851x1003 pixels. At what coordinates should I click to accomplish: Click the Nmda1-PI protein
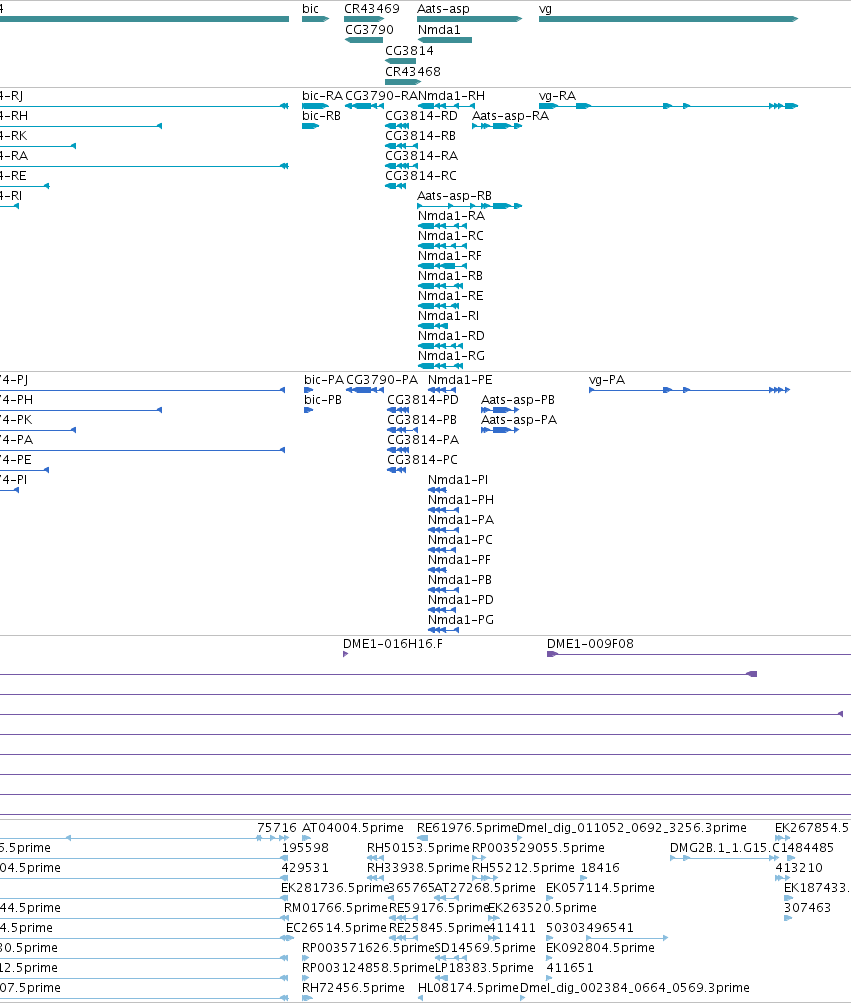pyautogui.click(x=438, y=490)
